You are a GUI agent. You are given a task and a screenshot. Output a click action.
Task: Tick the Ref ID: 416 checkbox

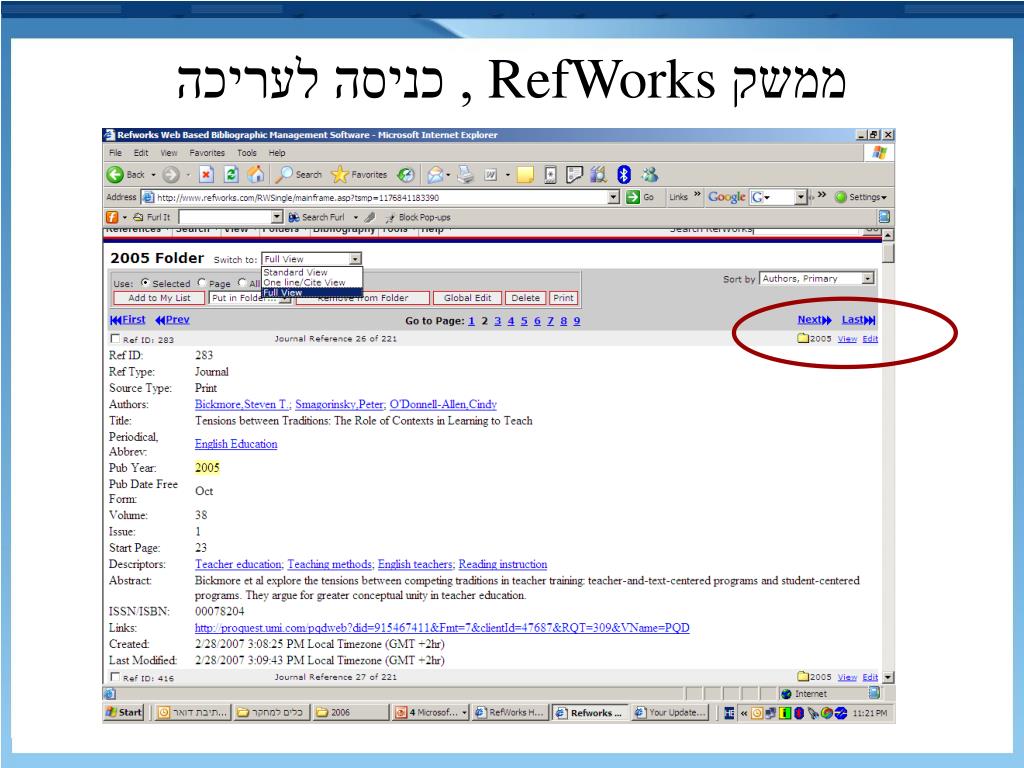click(116, 677)
